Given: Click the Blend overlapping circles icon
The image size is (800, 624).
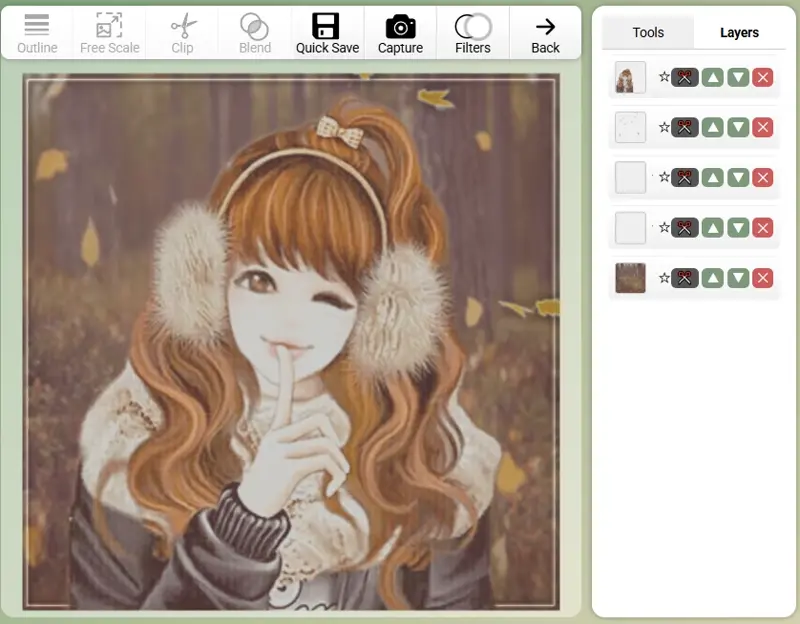Looking at the screenshot, I should (255, 26).
